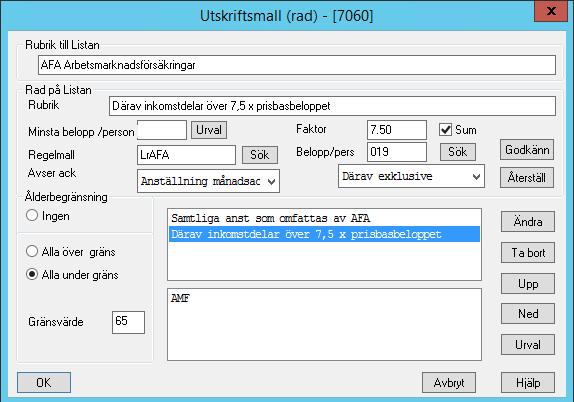Screen dimensions: 574x402
Task: Cancel with the Avbryt button
Action: [449, 383]
